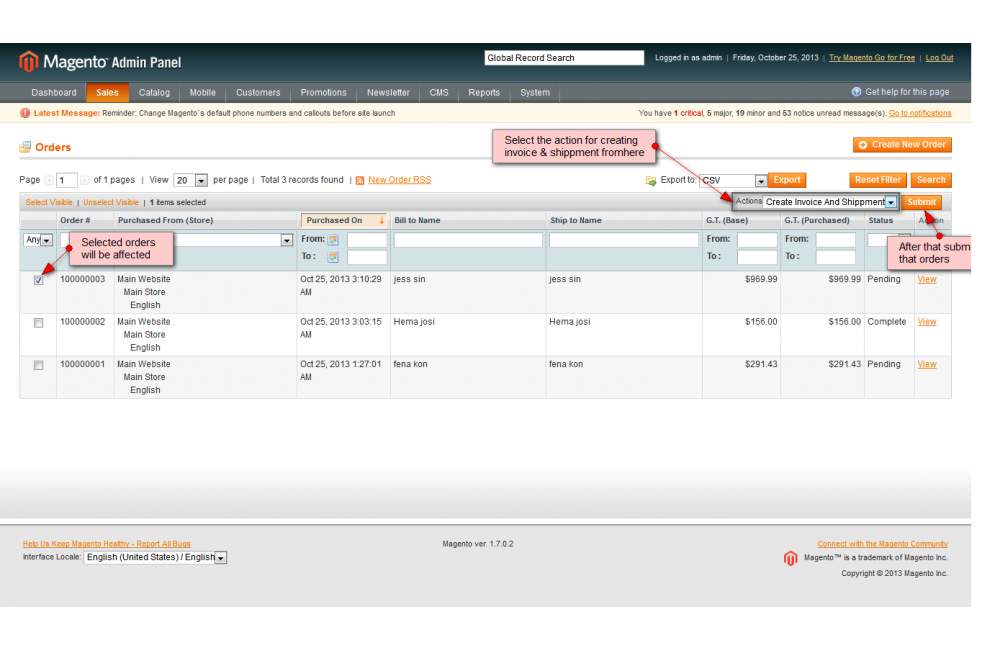The width and height of the screenshot is (1000, 650).
Task: Click the page number input field
Action: coord(67,181)
